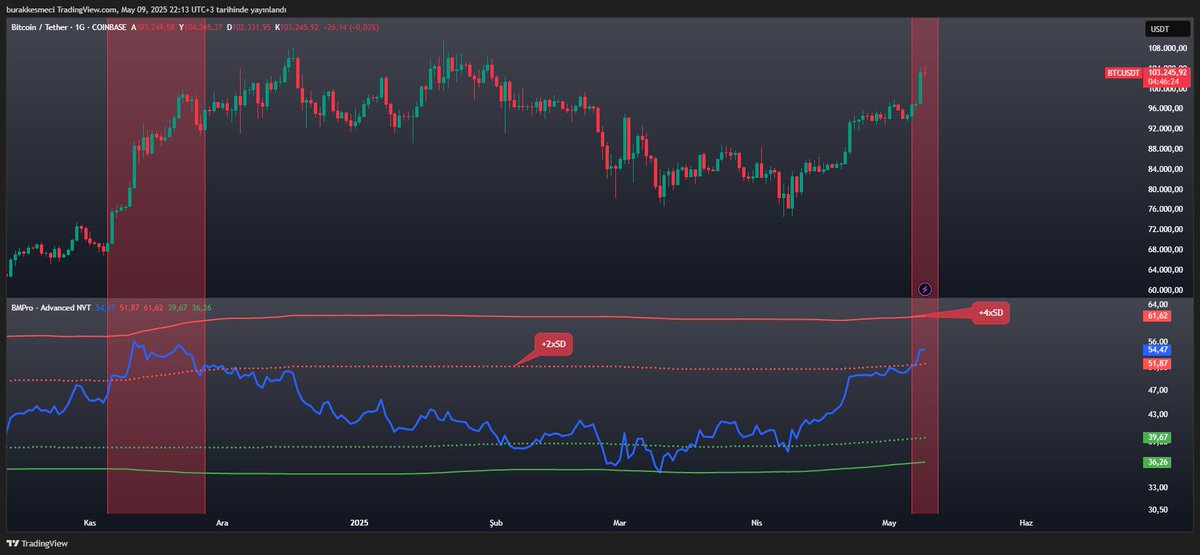Click the 61,62 red indicator value label
Screen dimensions: 1200x555
(x=1158, y=316)
